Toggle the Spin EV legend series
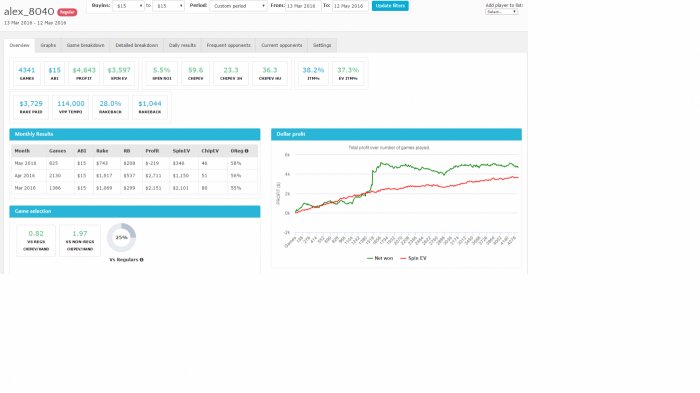This screenshot has width=700, height=393. click(x=413, y=258)
